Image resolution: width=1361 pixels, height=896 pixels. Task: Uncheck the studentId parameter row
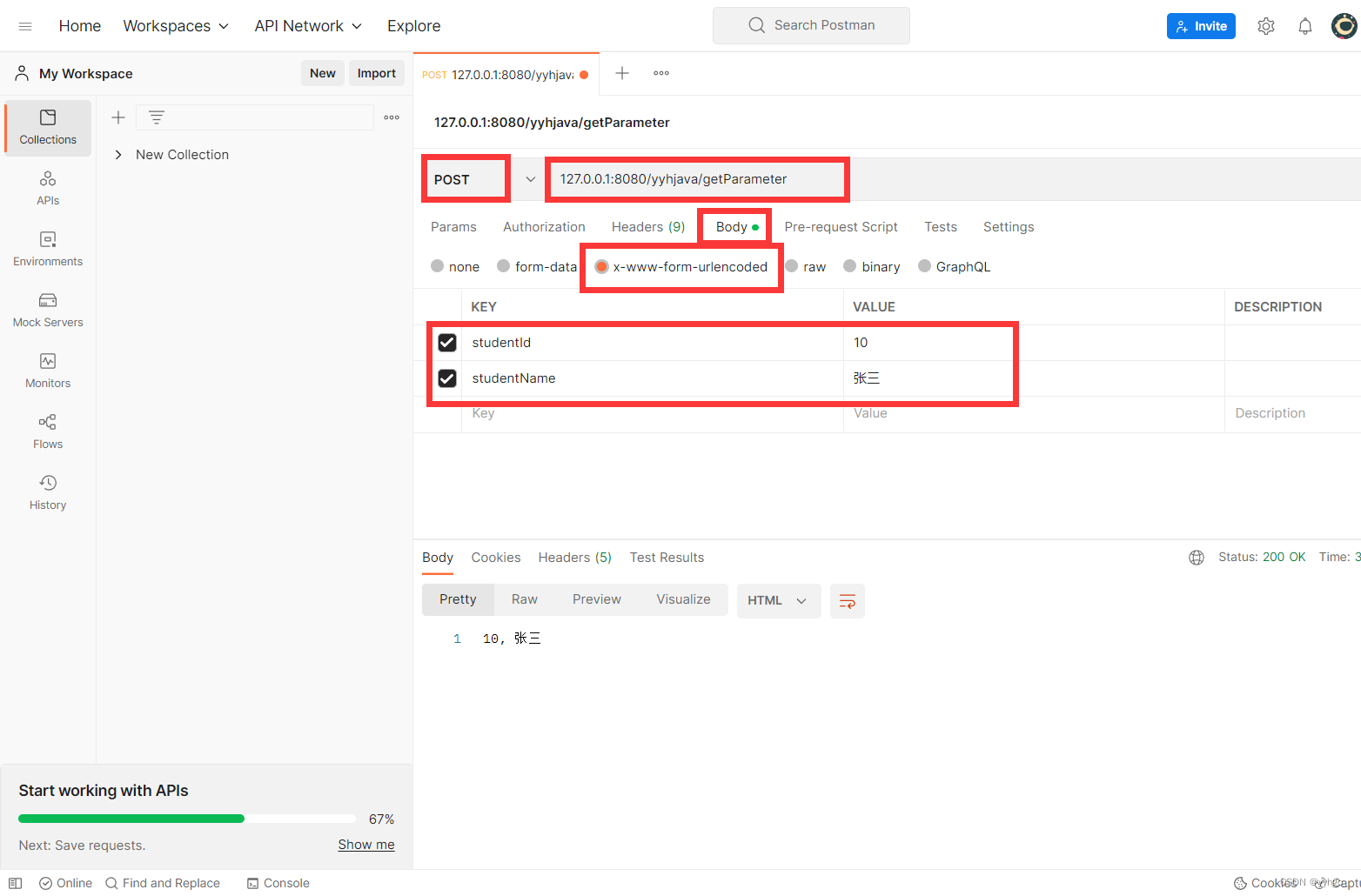(x=447, y=343)
